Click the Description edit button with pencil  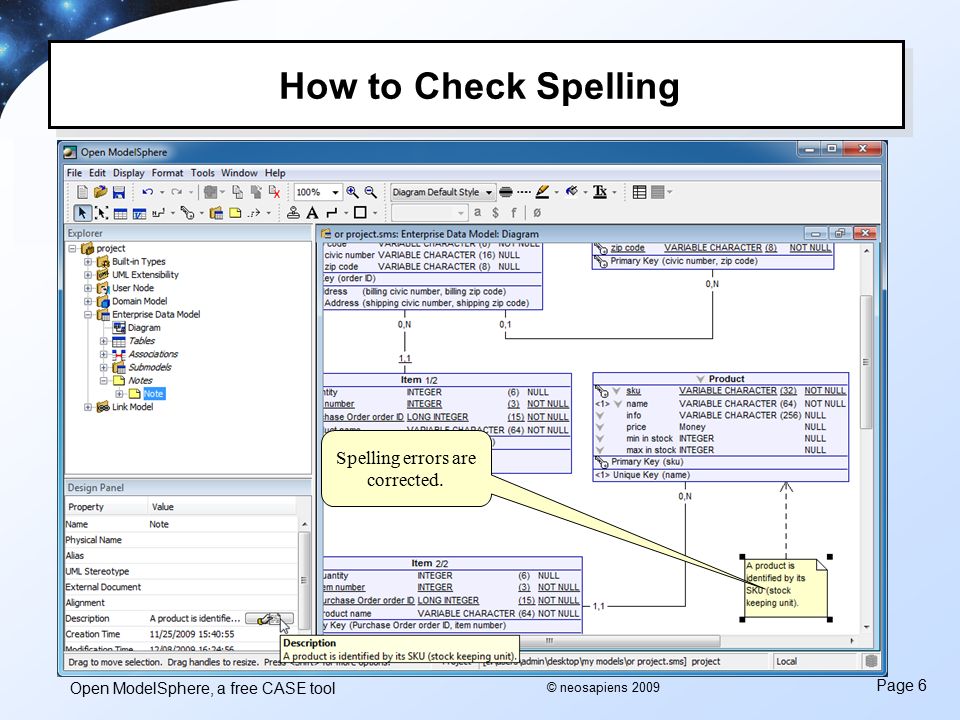point(269,619)
